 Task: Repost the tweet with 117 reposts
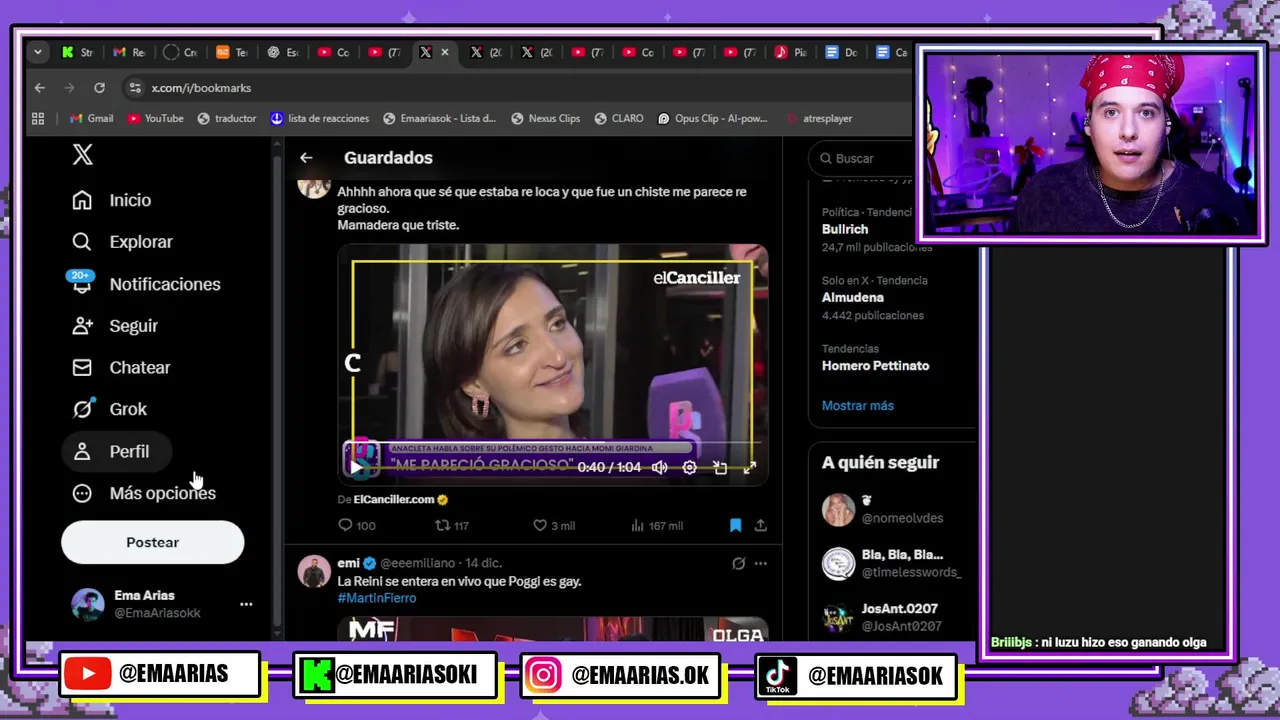[x=452, y=525]
